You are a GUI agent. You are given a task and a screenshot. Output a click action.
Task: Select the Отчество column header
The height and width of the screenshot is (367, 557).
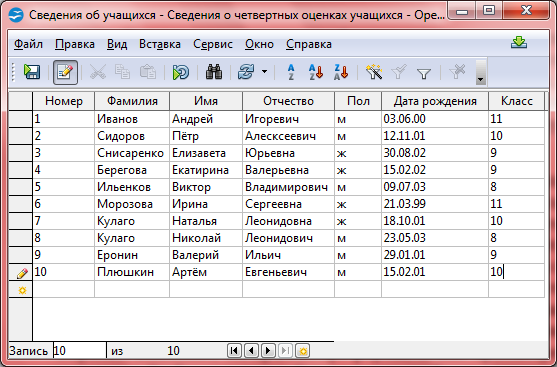tap(288, 101)
